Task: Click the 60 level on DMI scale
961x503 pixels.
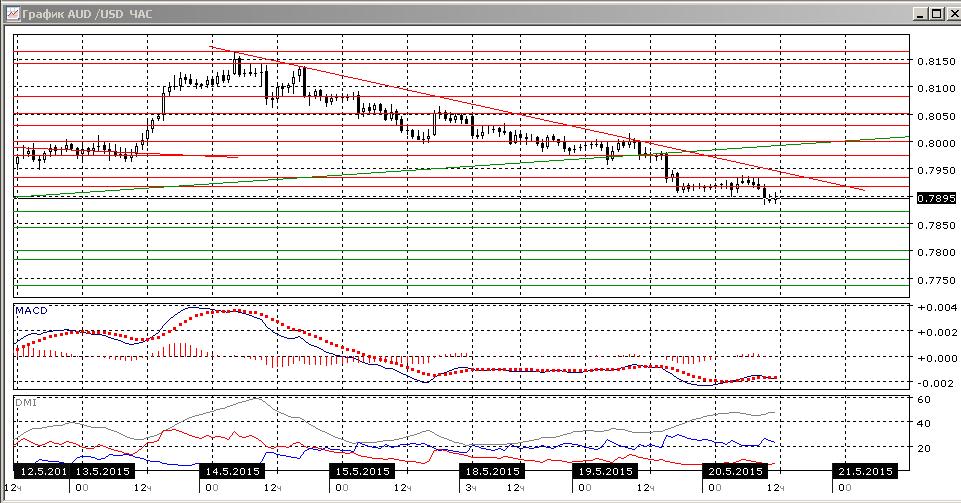Action: pyautogui.click(x=924, y=399)
